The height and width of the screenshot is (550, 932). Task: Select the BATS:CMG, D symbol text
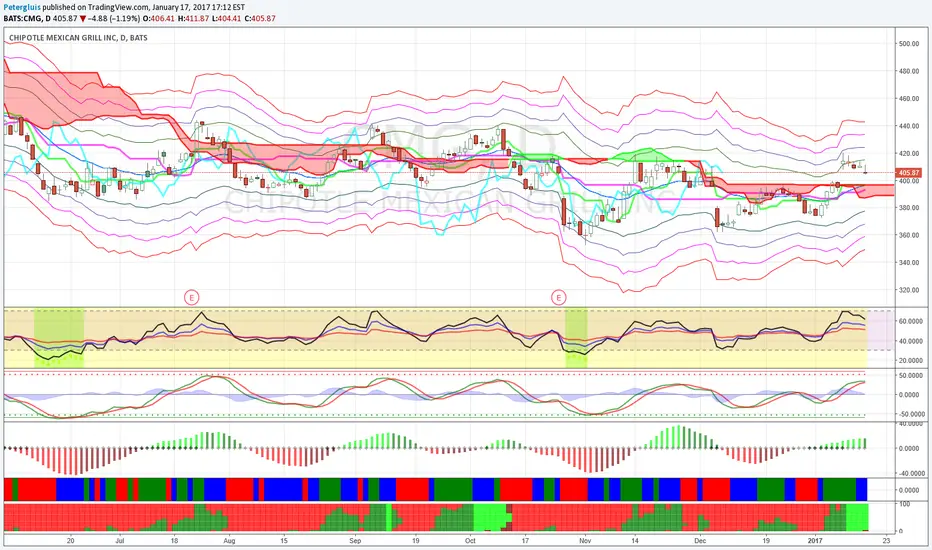[27, 18]
